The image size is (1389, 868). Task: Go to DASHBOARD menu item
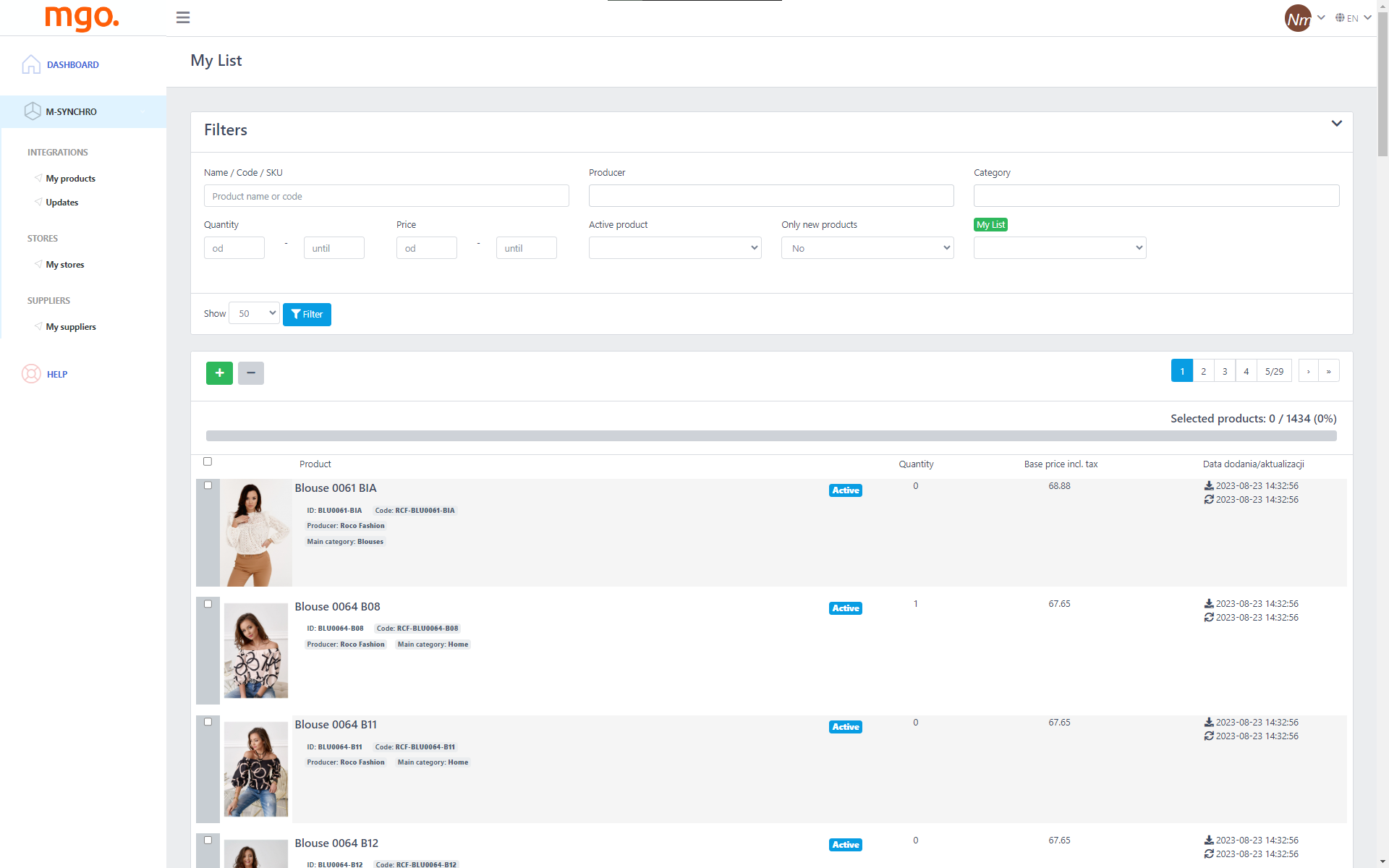pos(73,64)
